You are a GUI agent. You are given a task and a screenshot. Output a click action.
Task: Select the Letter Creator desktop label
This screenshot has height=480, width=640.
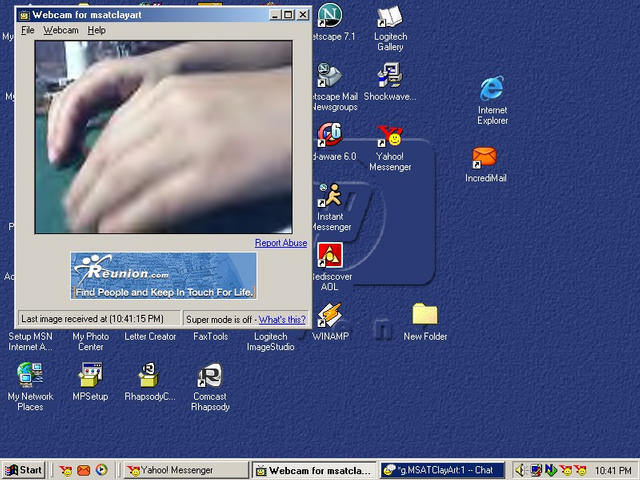point(150,337)
